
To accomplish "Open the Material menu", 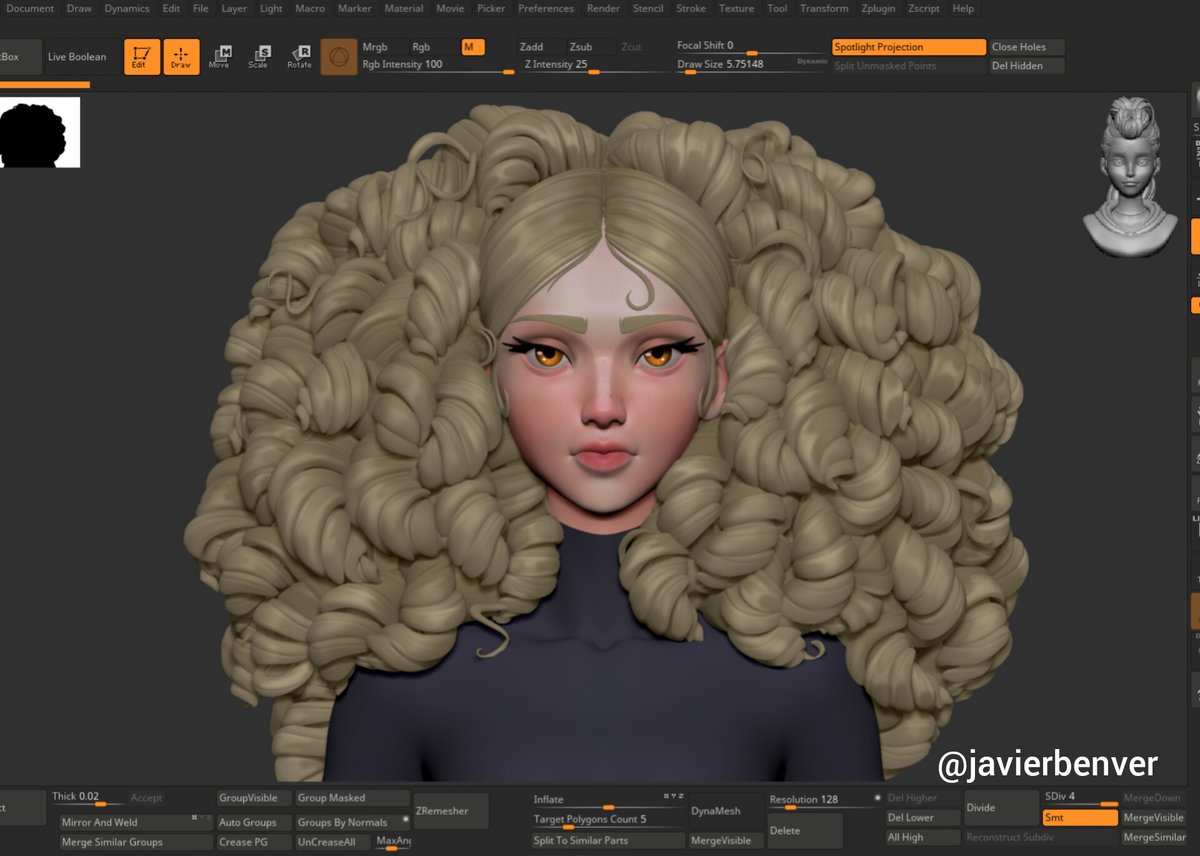I will pyautogui.click(x=404, y=8).
